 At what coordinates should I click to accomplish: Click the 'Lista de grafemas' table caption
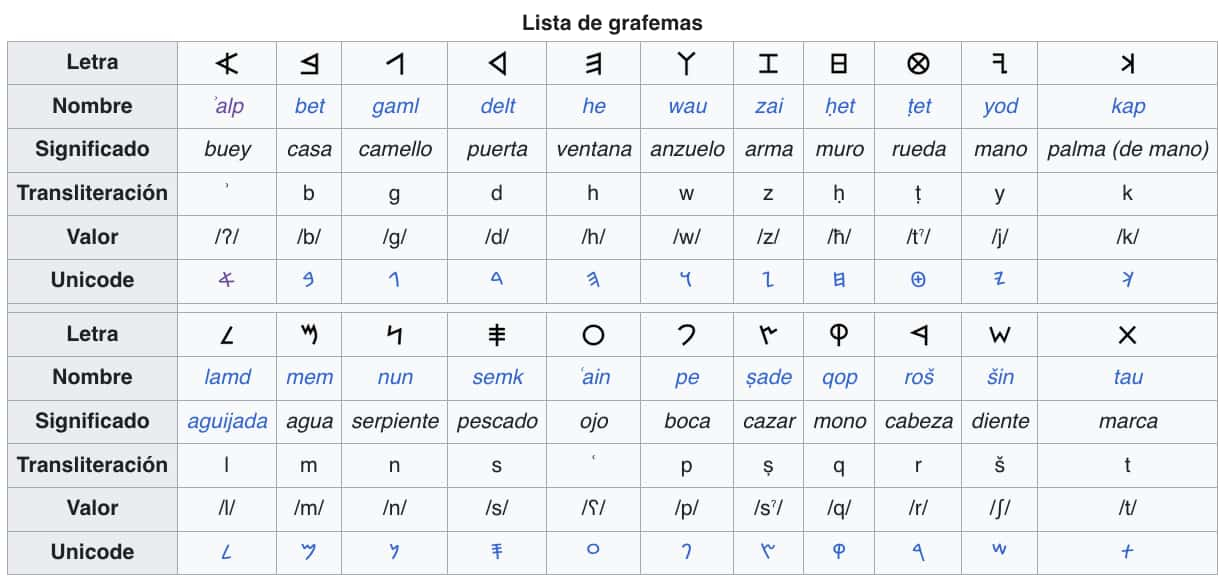[x=612, y=22]
